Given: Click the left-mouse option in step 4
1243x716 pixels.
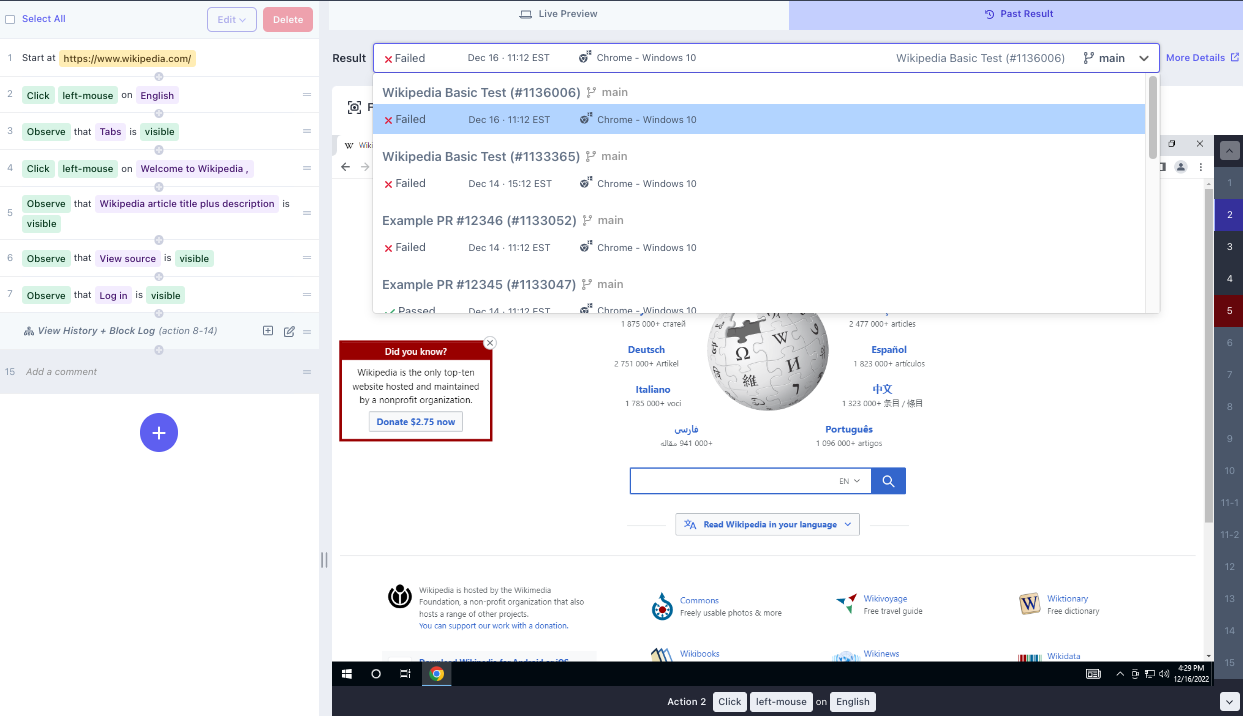Looking at the screenshot, I should click(88, 168).
